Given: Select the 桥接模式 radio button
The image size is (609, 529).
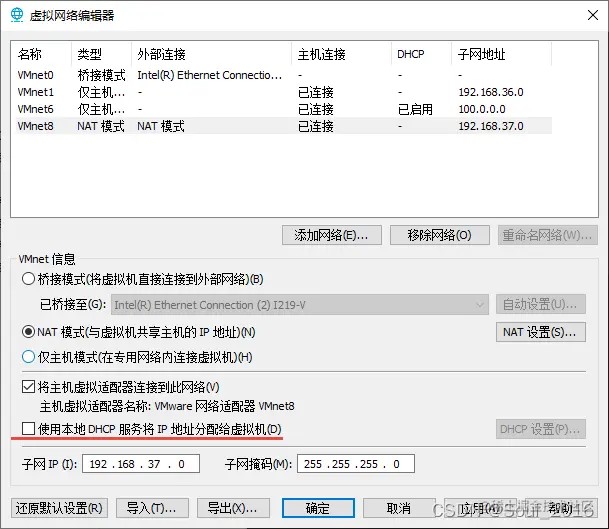Looking at the screenshot, I should [x=28, y=279].
